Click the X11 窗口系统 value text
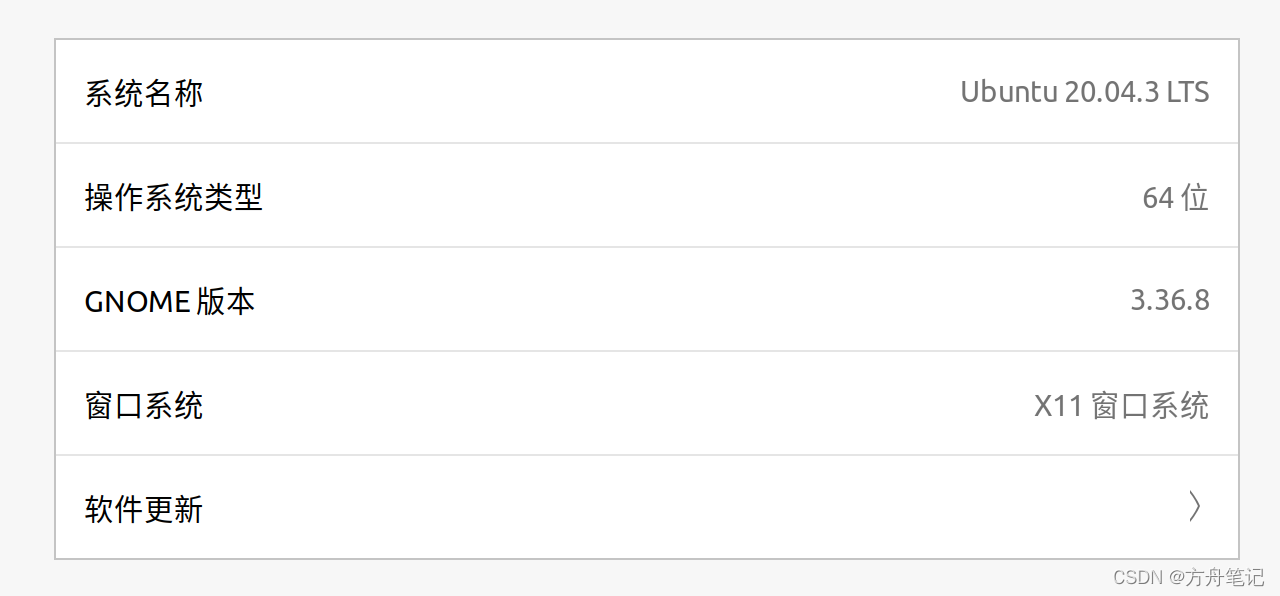 (1121, 406)
